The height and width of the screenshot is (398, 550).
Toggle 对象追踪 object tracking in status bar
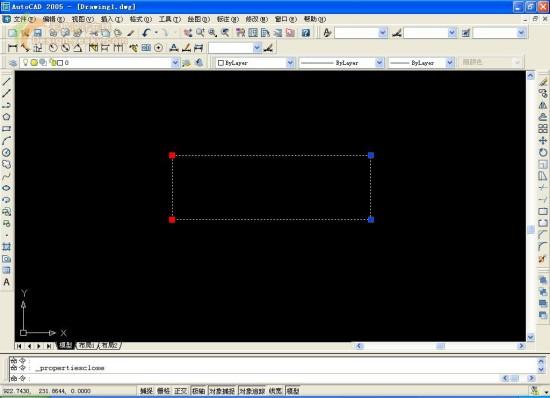(252, 391)
